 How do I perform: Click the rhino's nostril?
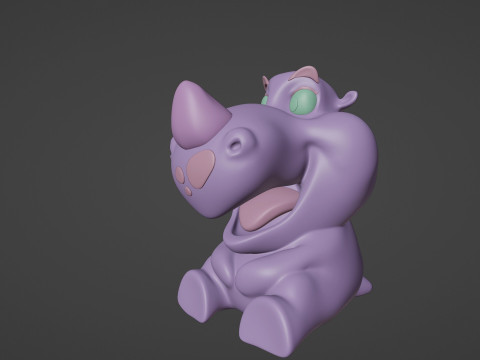(x=237, y=145)
